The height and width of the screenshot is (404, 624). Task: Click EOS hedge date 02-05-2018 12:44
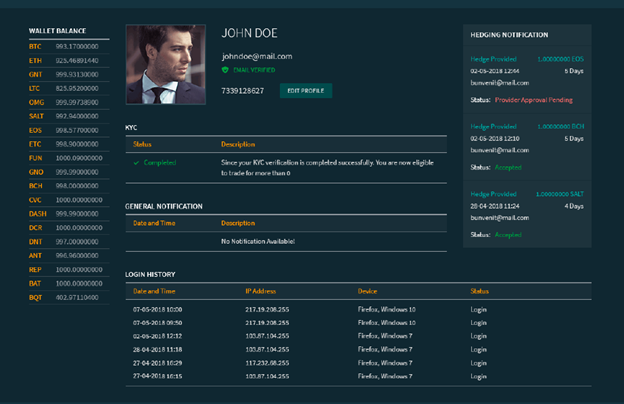coord(495,71)
